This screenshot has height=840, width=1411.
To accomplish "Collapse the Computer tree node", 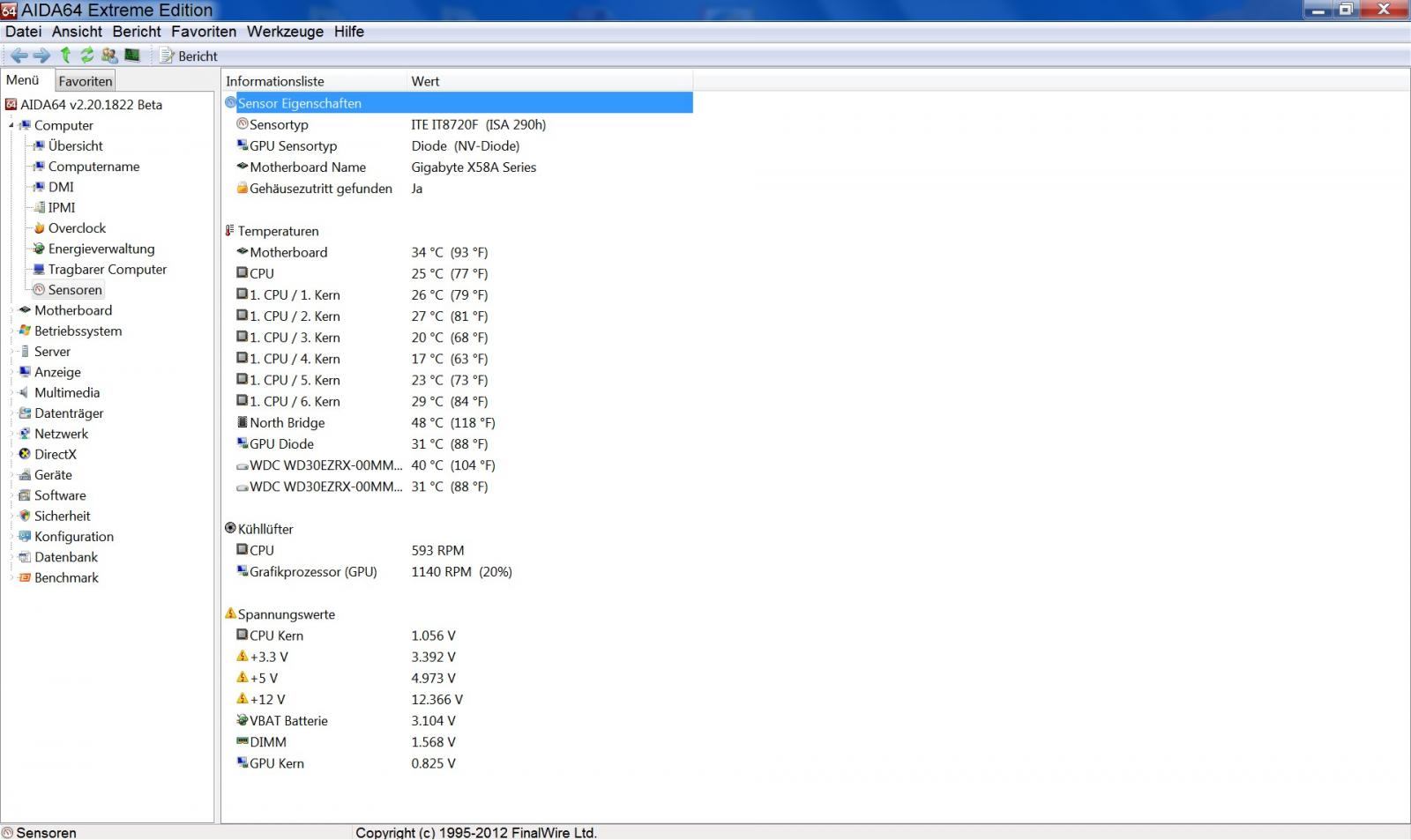I will (x=11, y=125).
